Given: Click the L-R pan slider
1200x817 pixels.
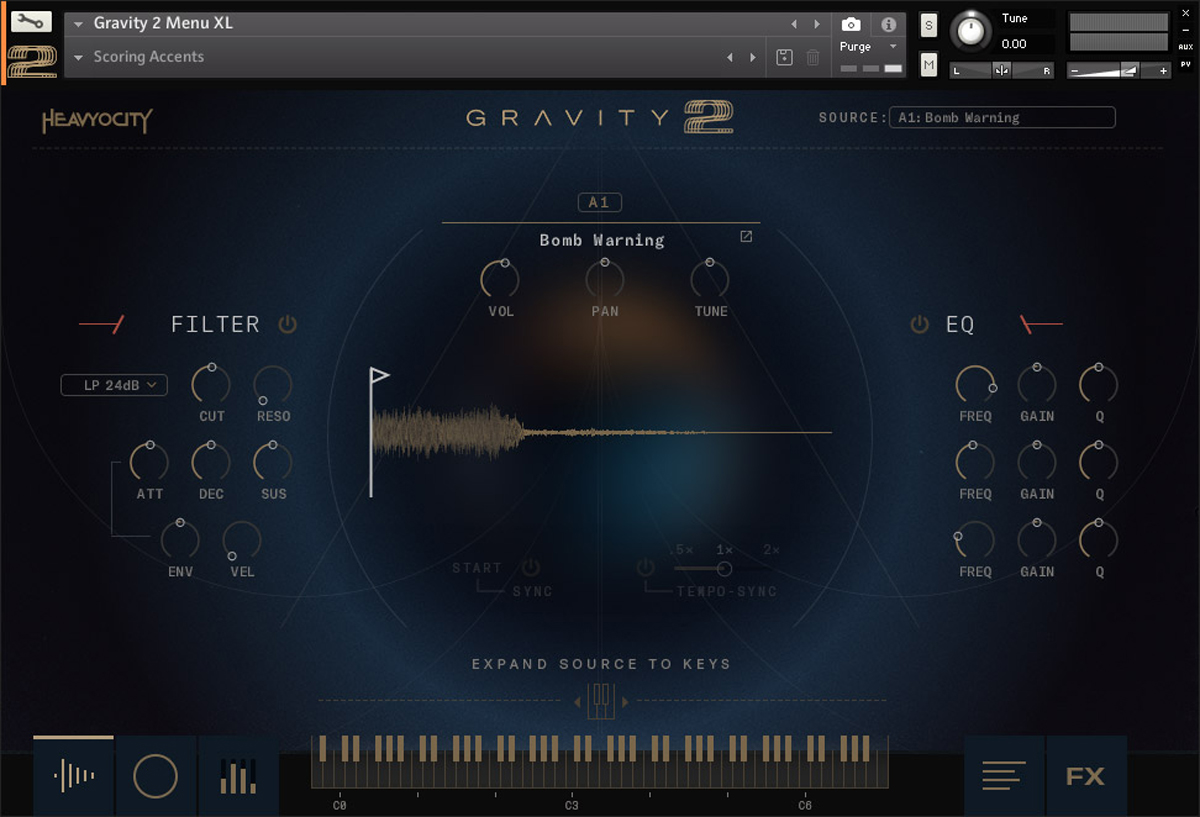Looking at the screenshot, I should pyautogui.click(x=1002, y=70).
